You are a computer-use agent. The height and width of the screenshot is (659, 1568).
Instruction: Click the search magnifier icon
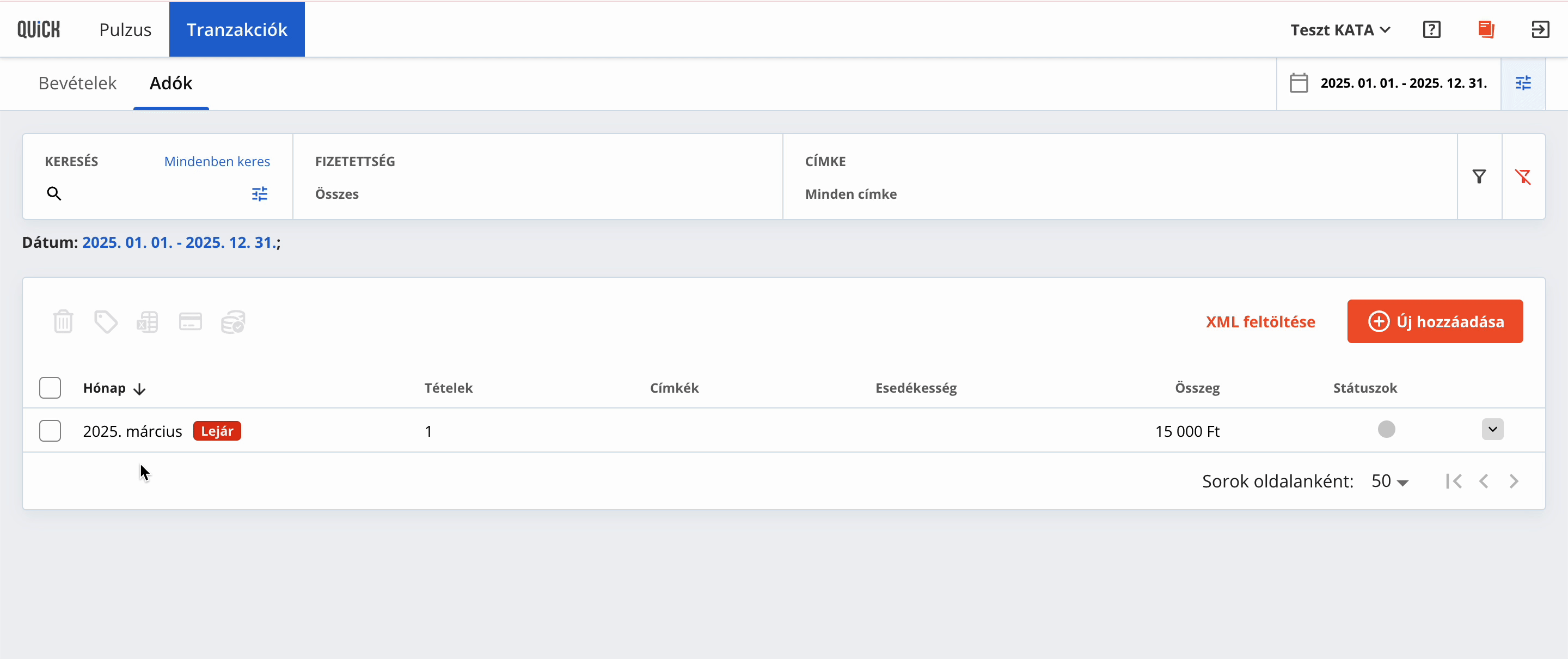click(54, 194)
